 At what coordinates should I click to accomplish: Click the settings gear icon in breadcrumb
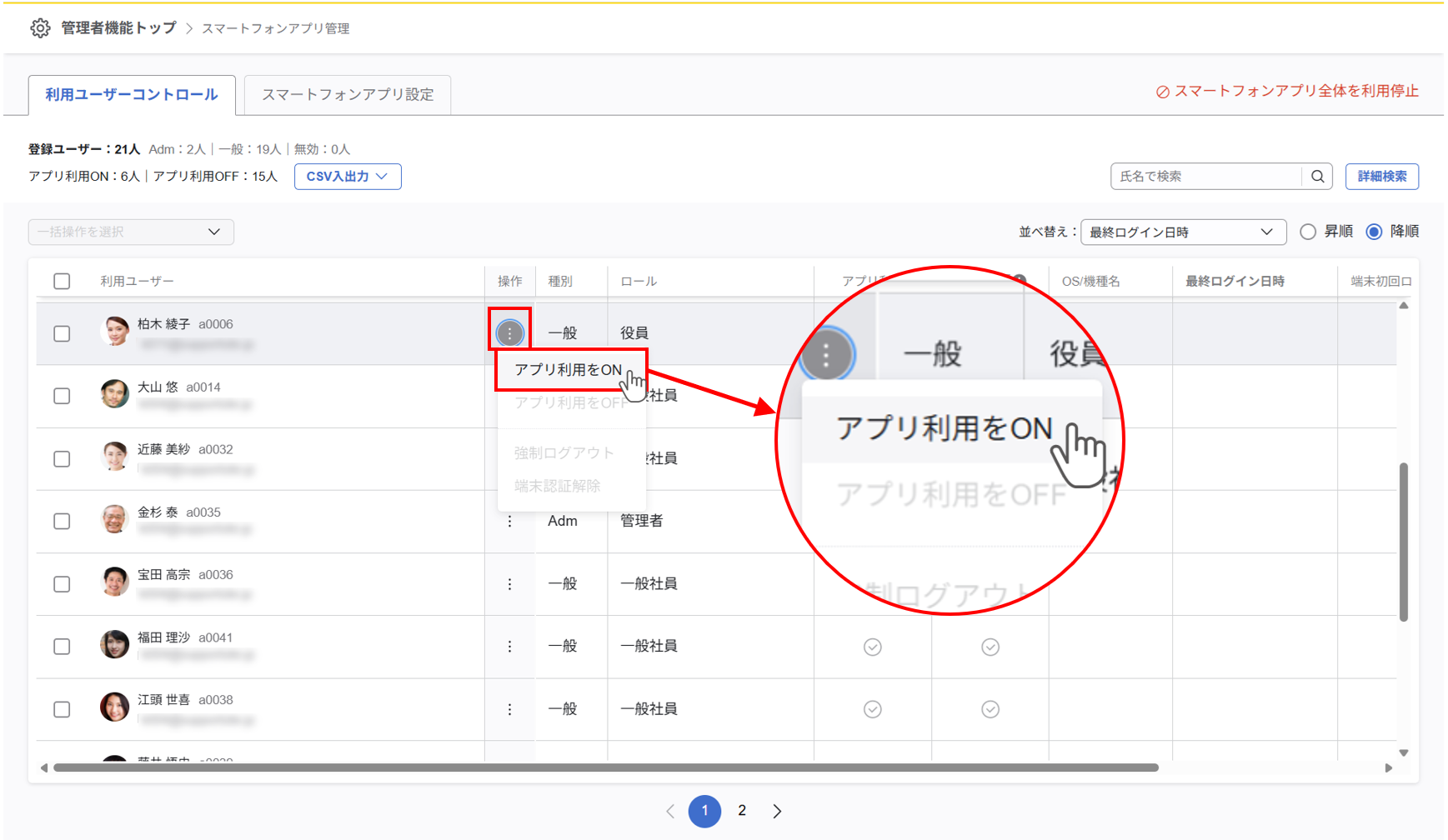tap(40, 28)
